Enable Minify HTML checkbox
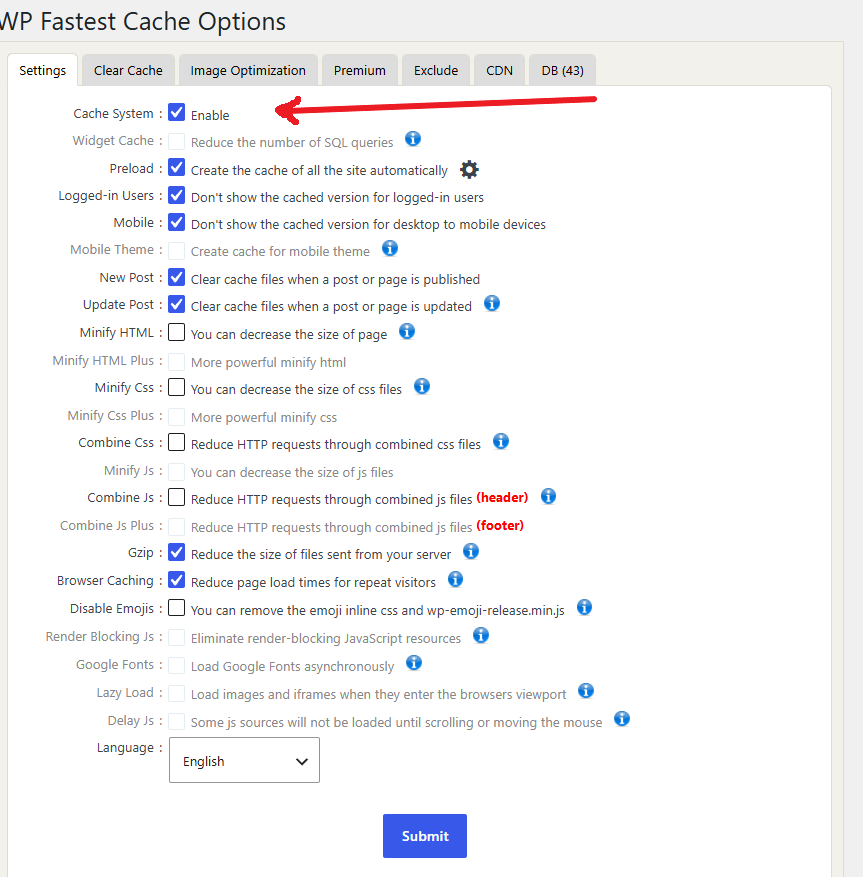Image resolution: width=863 pixels, height=877 pixels. 177,332
